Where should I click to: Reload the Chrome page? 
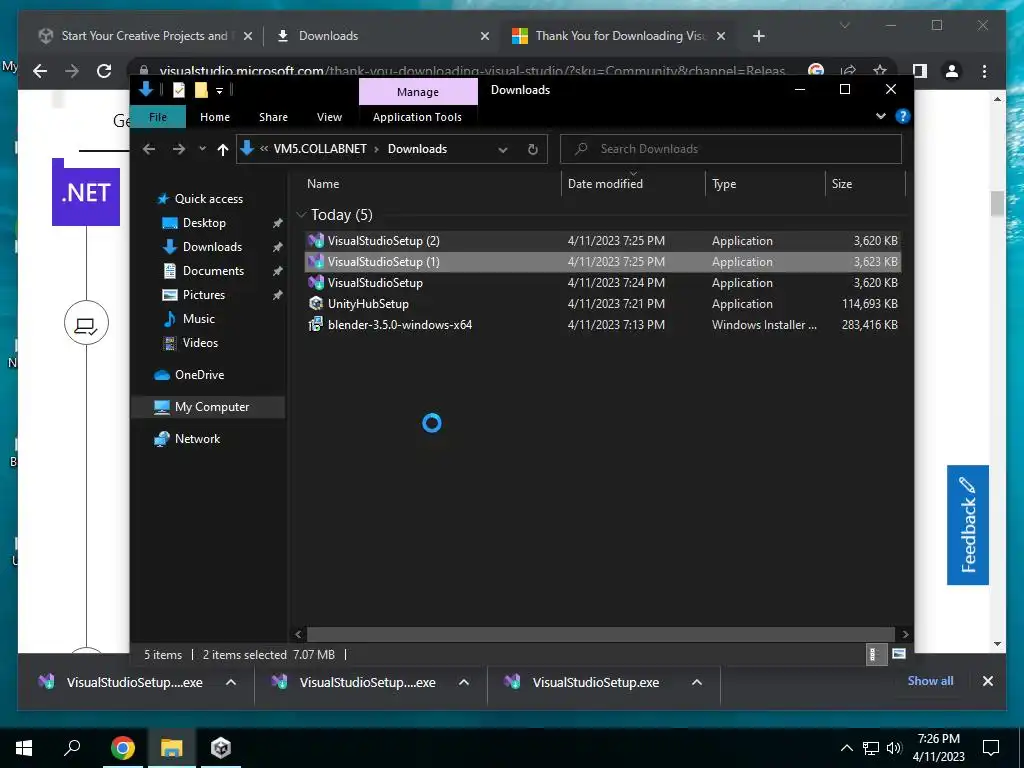(x=104, y=71)
